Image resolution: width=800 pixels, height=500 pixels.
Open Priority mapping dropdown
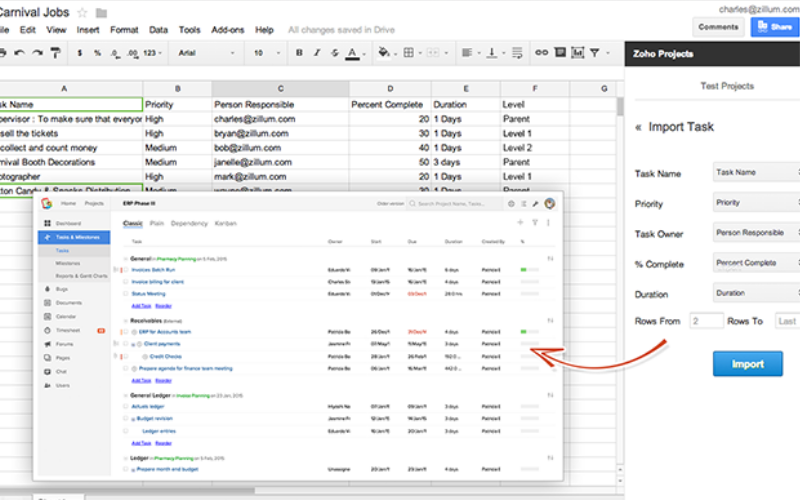pos(756,203)
